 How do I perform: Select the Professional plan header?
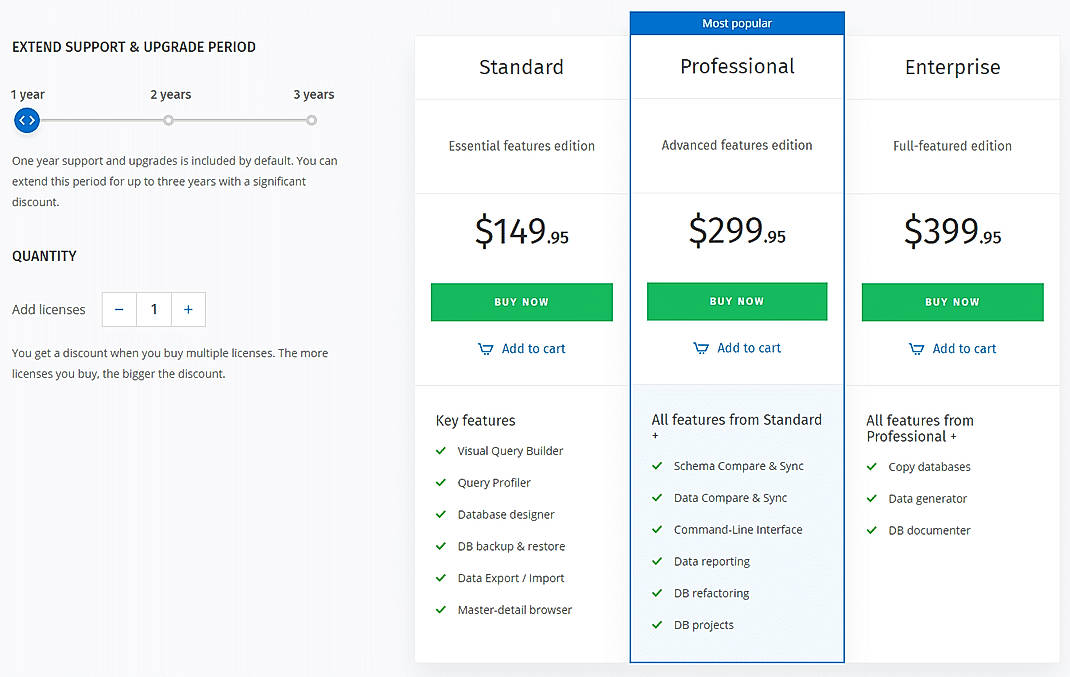coord(737,66)
